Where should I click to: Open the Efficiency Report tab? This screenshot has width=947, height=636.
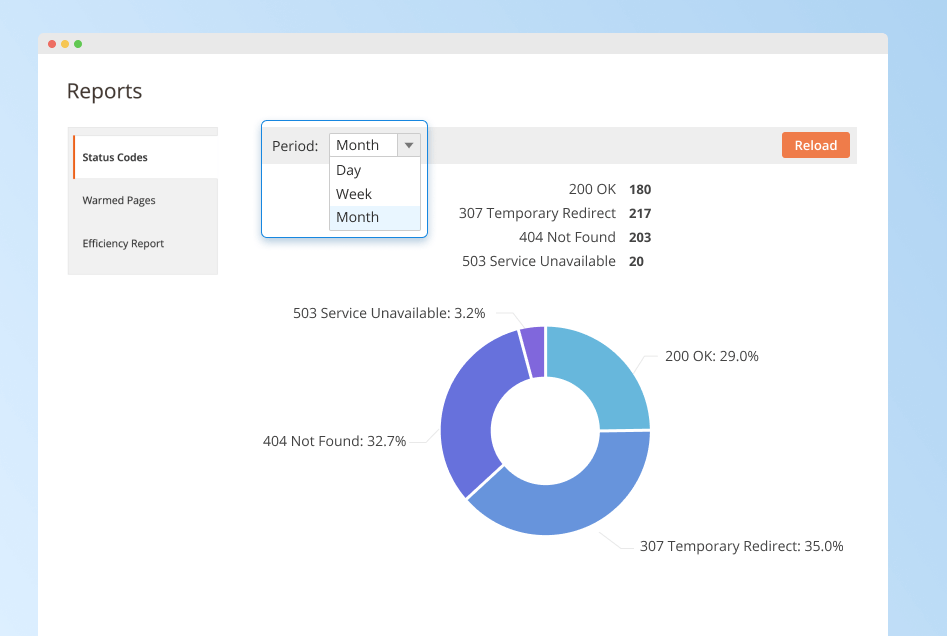click(x=123, y=243)
